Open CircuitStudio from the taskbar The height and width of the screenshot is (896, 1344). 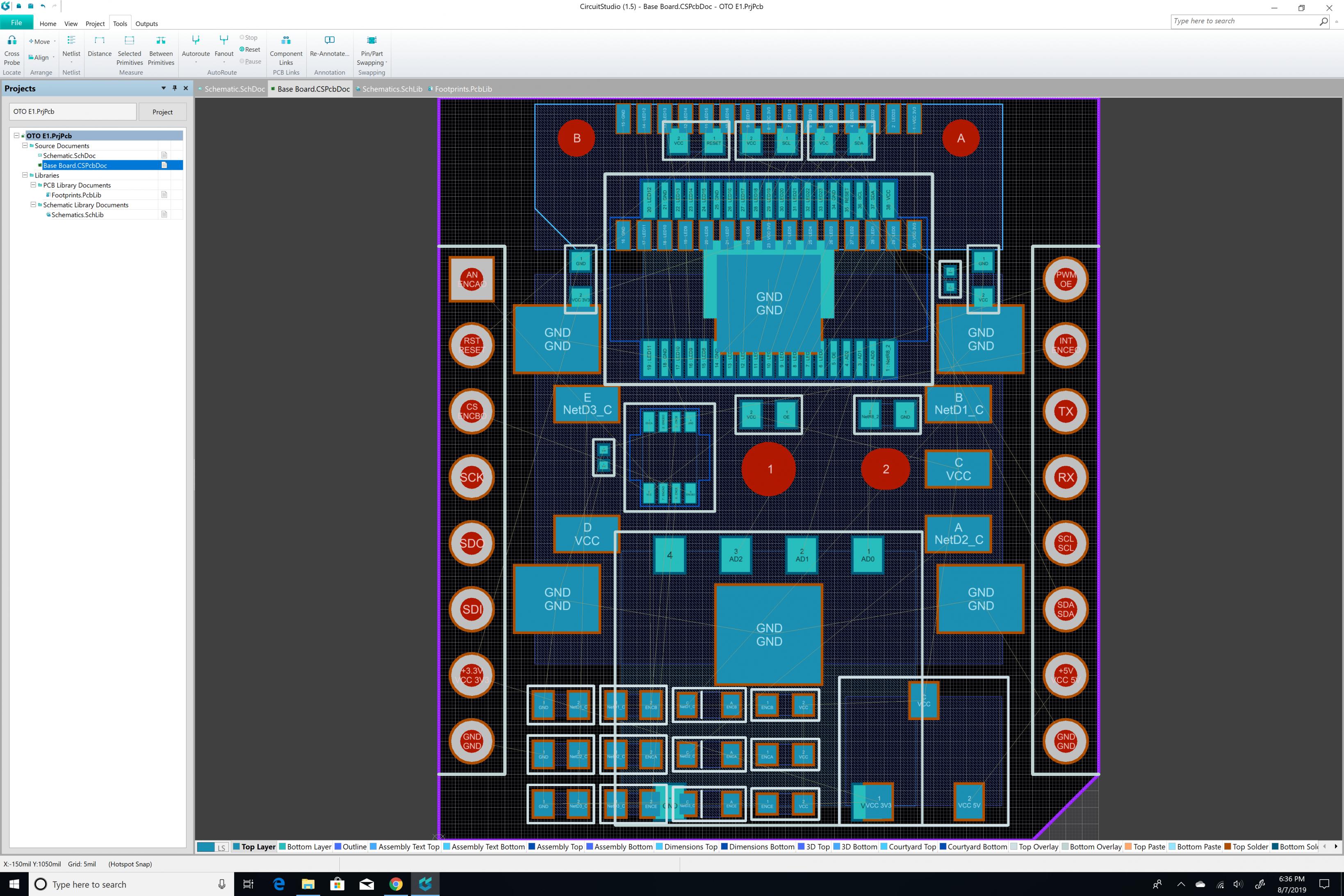pyautogui.click(x=425, y=884)
